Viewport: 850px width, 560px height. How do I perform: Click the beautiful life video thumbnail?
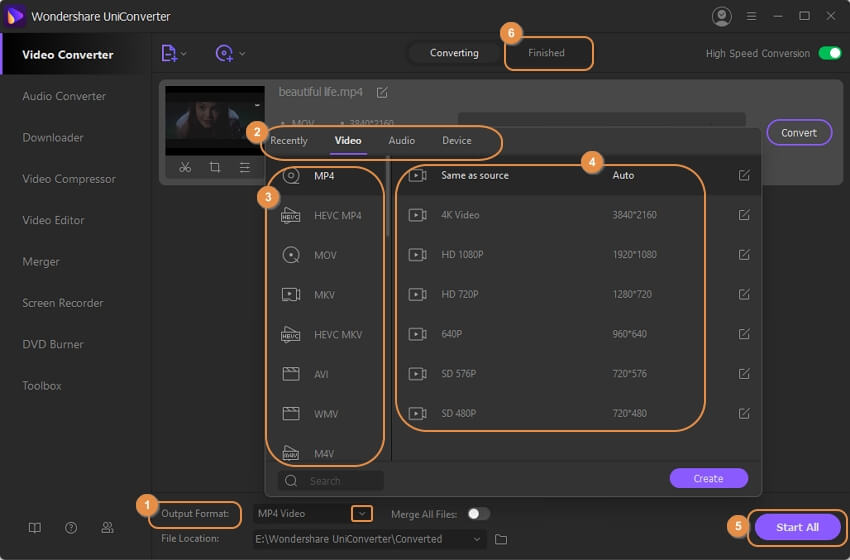[215, 120]
